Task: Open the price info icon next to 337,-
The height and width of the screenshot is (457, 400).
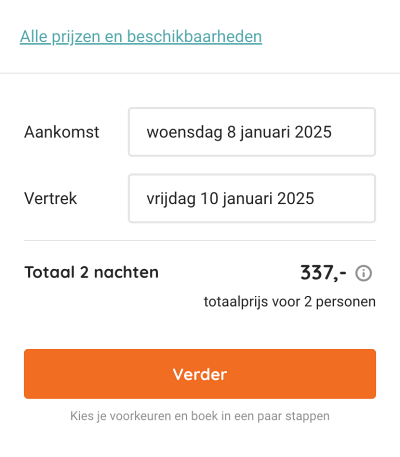Action: pyautogui.click(x=363, y=273)
